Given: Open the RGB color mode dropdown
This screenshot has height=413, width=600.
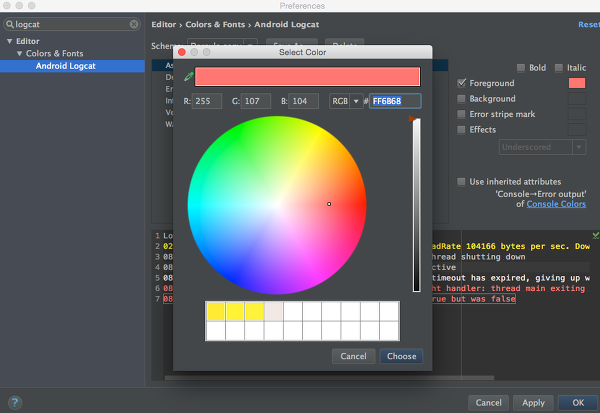Looking at the screenshot, I should 346,101.
